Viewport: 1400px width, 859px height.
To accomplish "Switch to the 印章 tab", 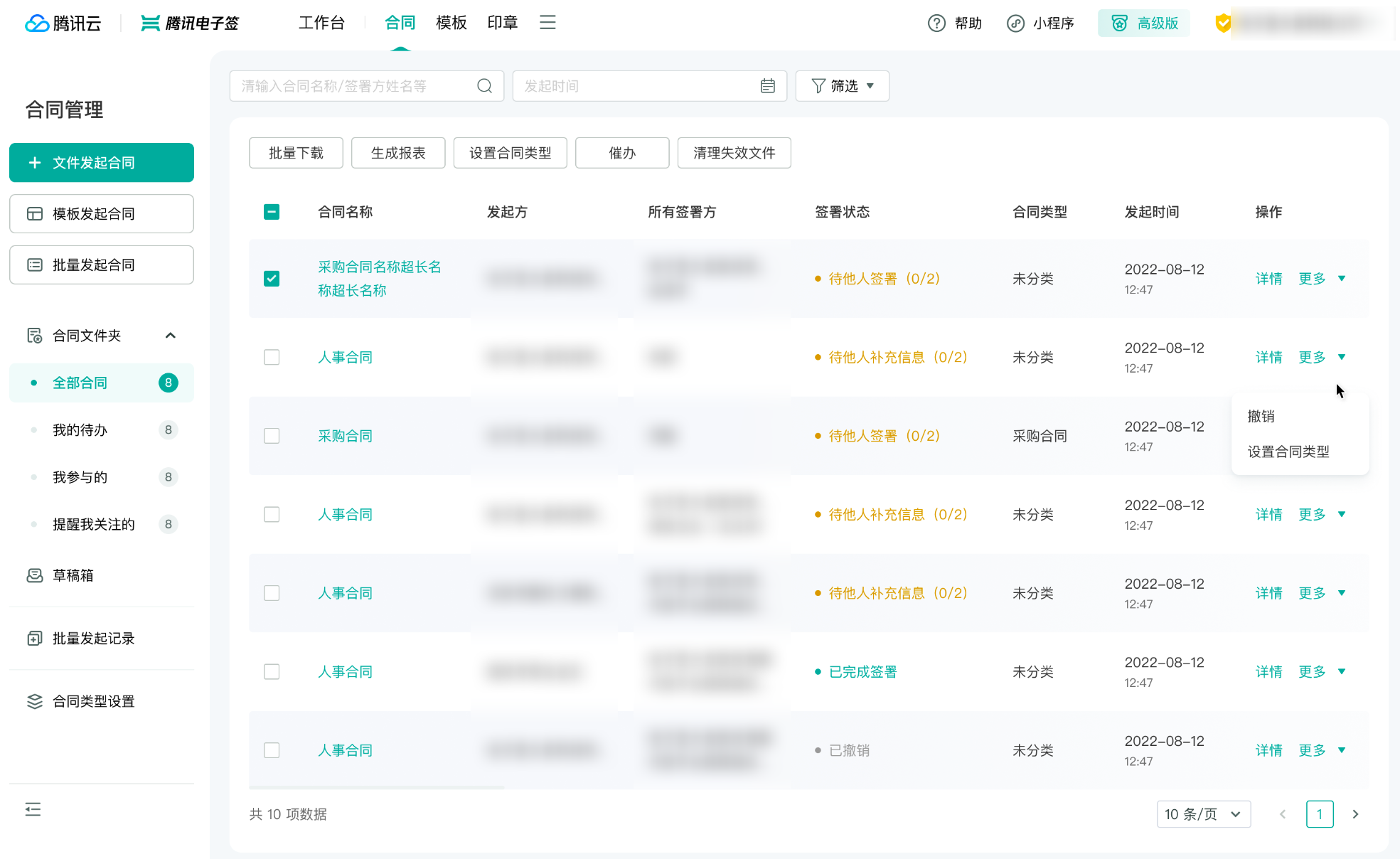I will point(503,23).
